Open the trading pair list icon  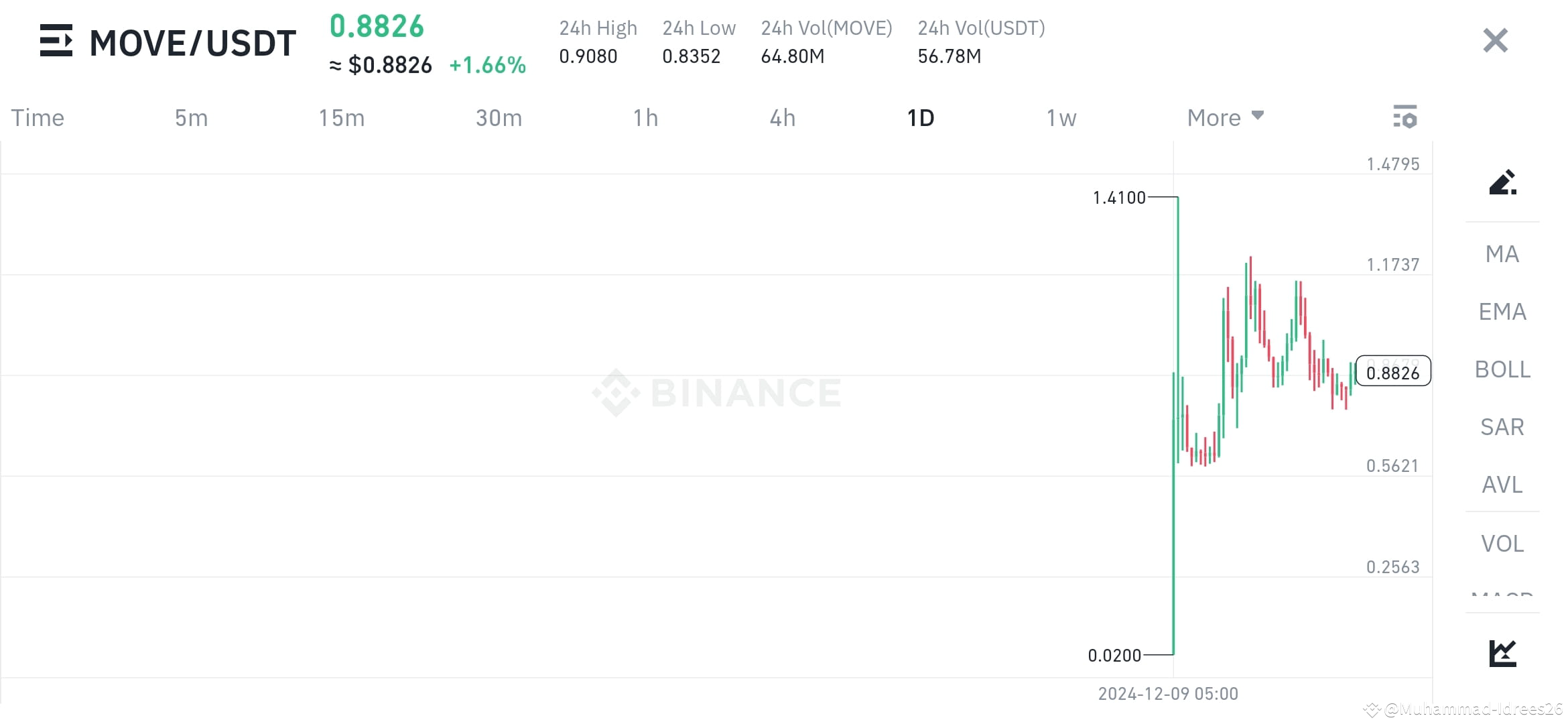coord(56,42)
